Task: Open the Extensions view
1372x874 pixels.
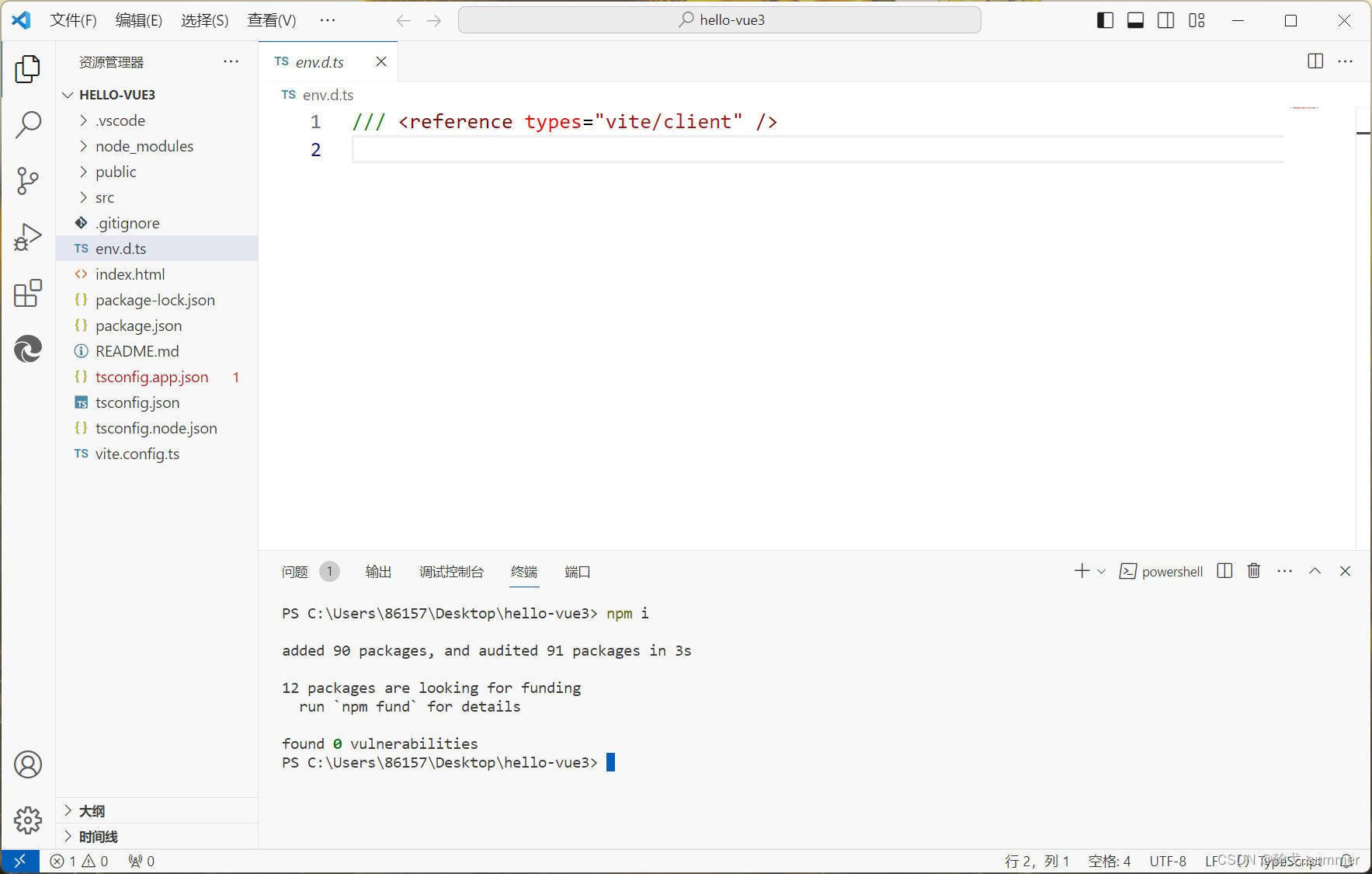Action: pyautogui.click(x=28, y=294)
